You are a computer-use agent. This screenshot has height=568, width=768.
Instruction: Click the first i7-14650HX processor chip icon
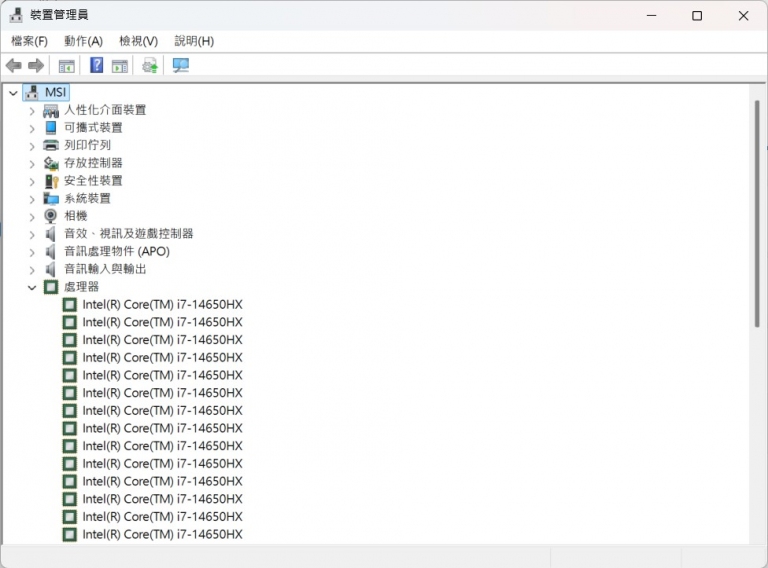[x=70, y=305]
